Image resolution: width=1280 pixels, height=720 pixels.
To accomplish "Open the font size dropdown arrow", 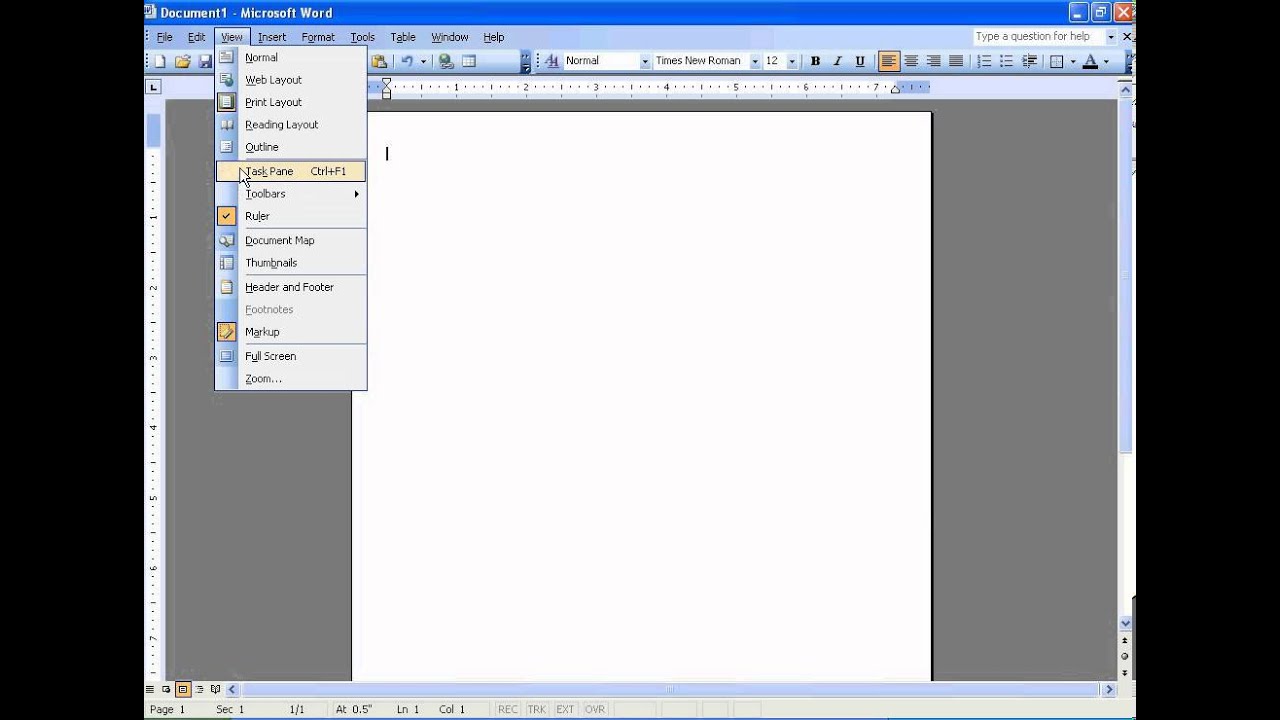I will pyautogui.click(x=792, y=61).
